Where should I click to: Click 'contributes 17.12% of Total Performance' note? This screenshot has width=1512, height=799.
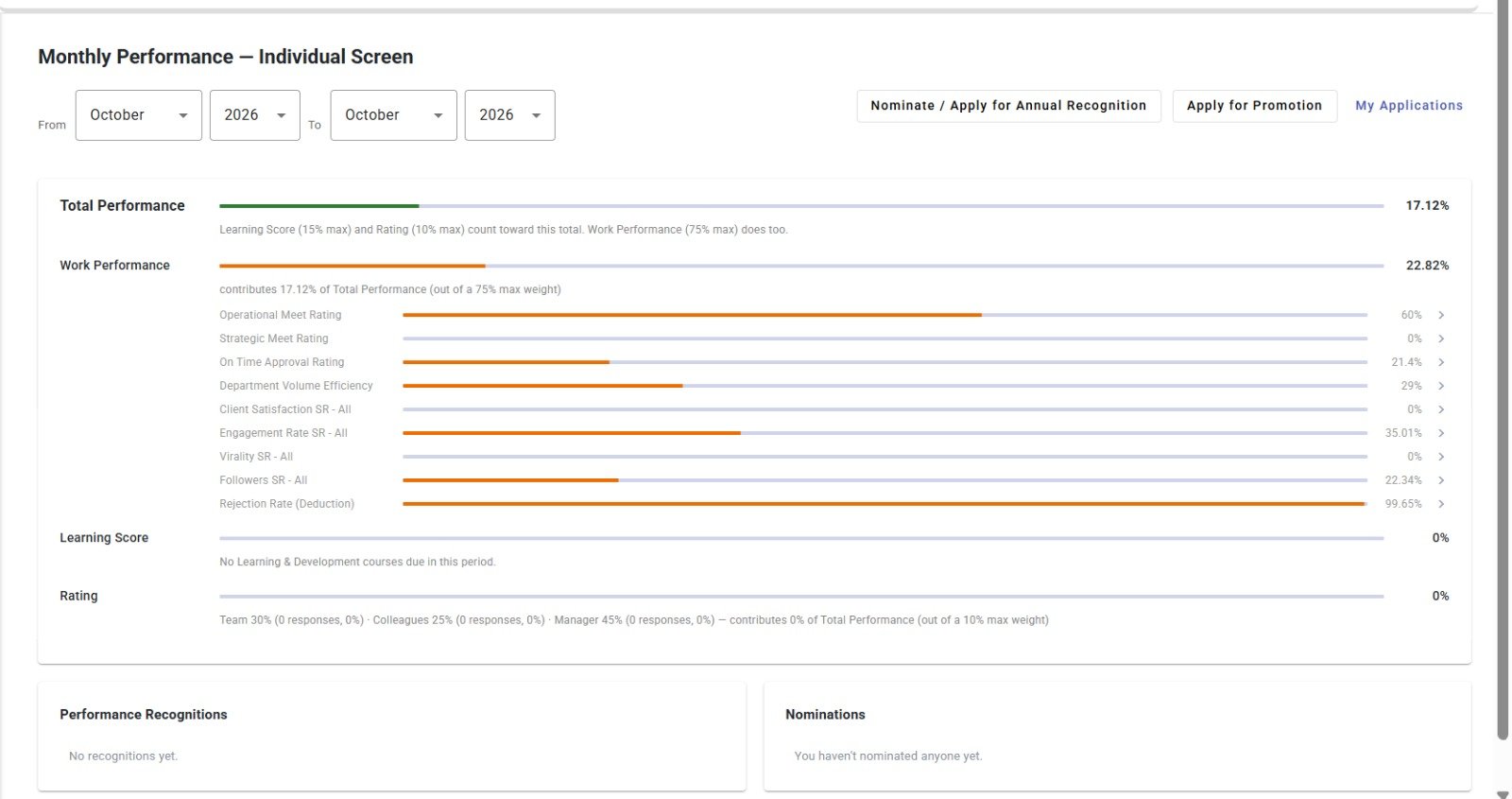(x=390, y=289)
